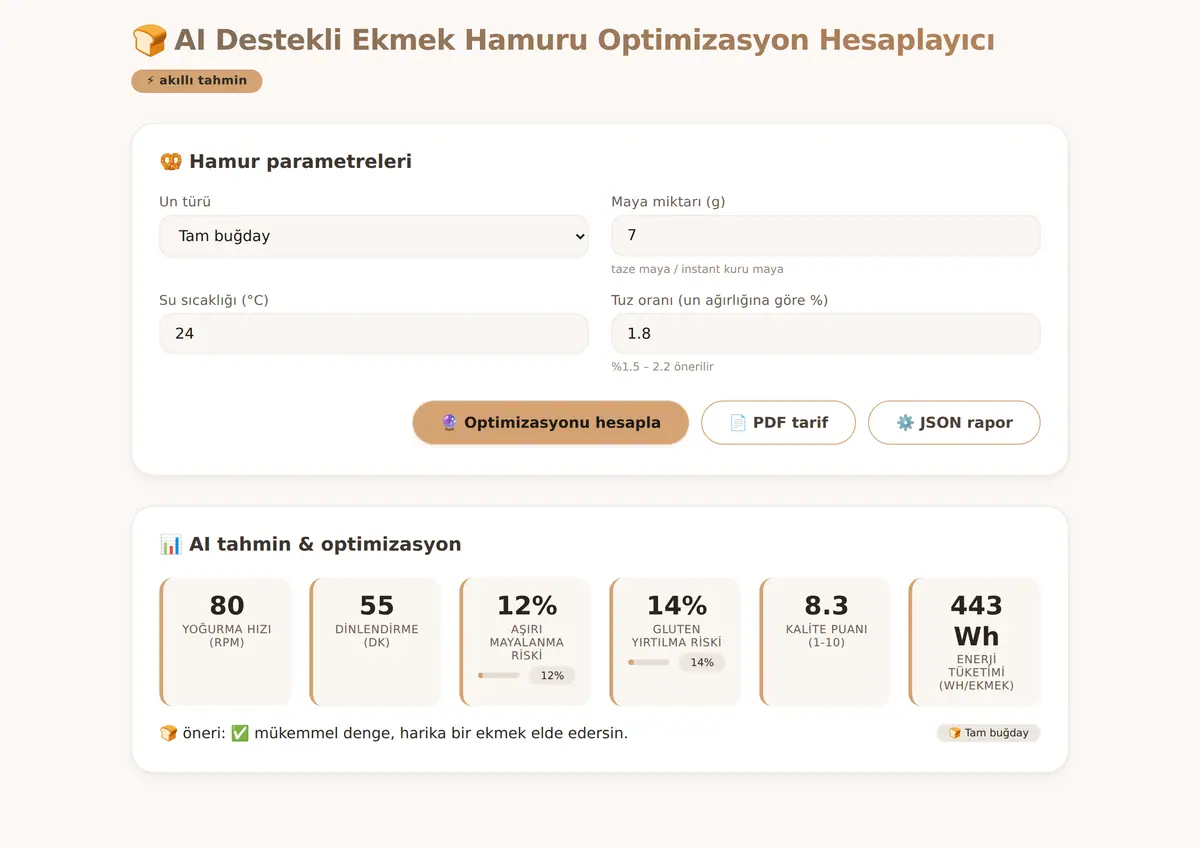Click the 'Maya miktarı (g)' label
This screenshot has height=848, width=1200.
click(x=669, y=202)
